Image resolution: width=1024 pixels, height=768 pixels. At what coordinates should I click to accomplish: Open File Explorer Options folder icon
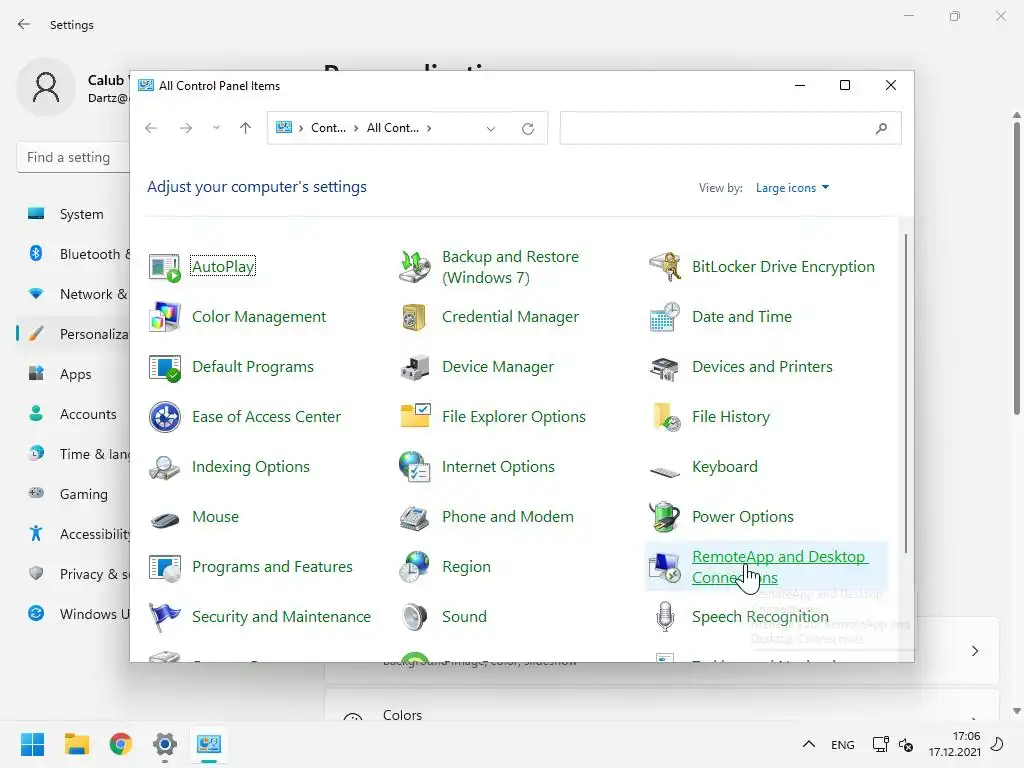[x=415, y=415]
